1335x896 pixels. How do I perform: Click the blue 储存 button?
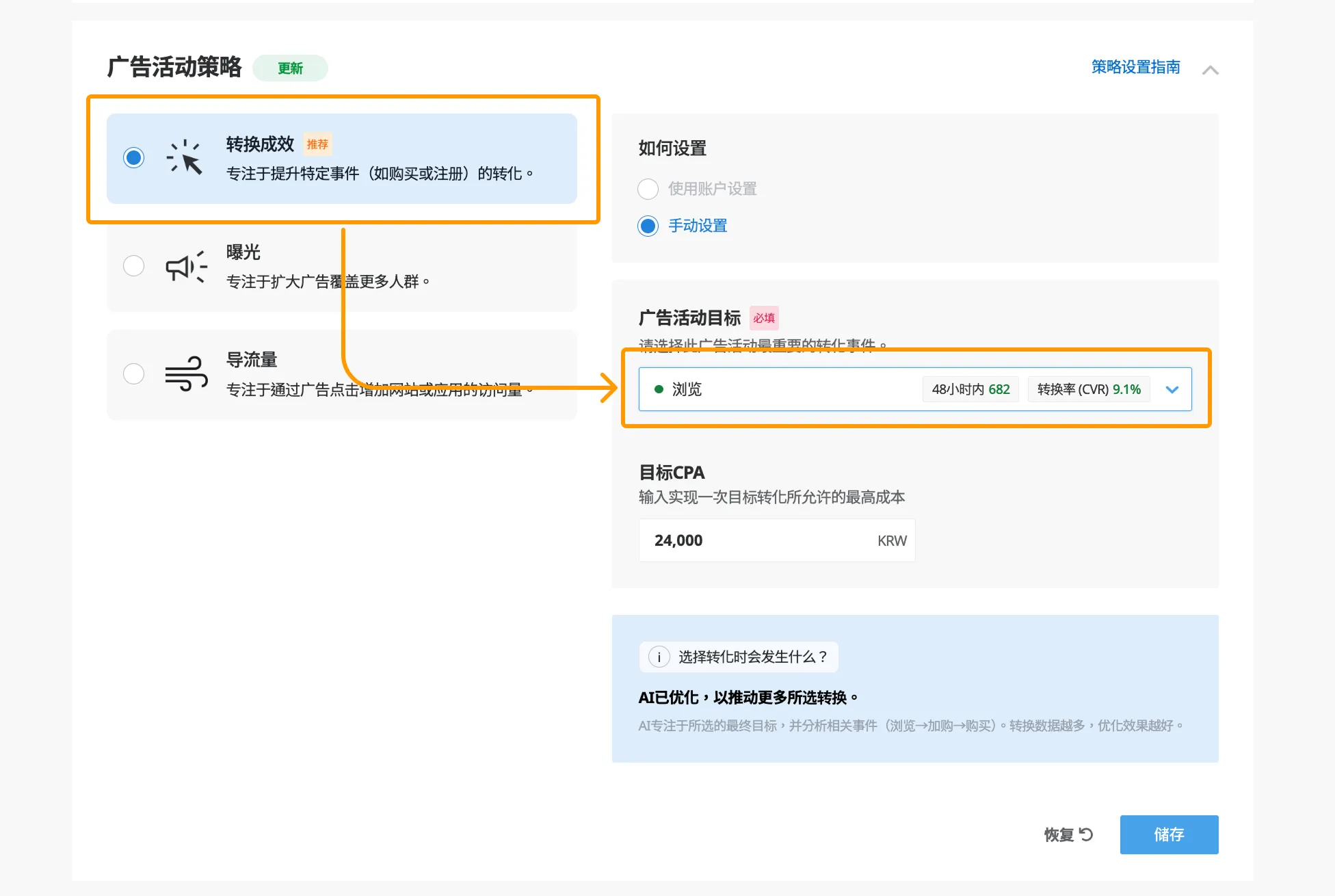(x=1169, y=834)
